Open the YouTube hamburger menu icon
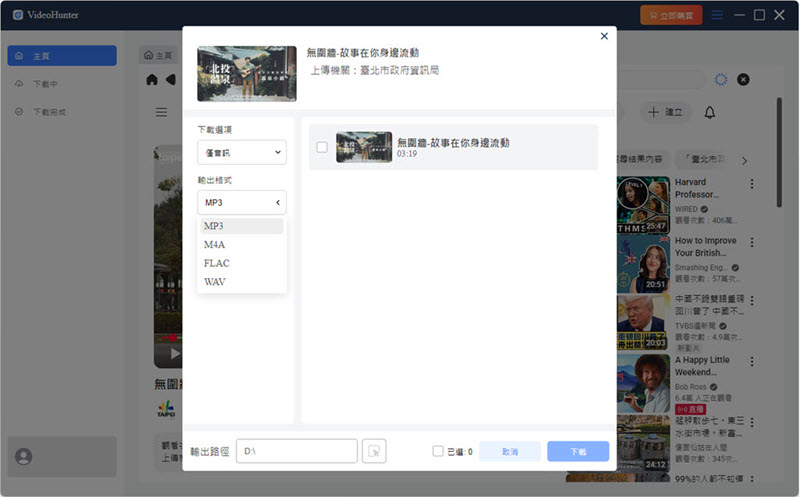 tap(161, 112)
